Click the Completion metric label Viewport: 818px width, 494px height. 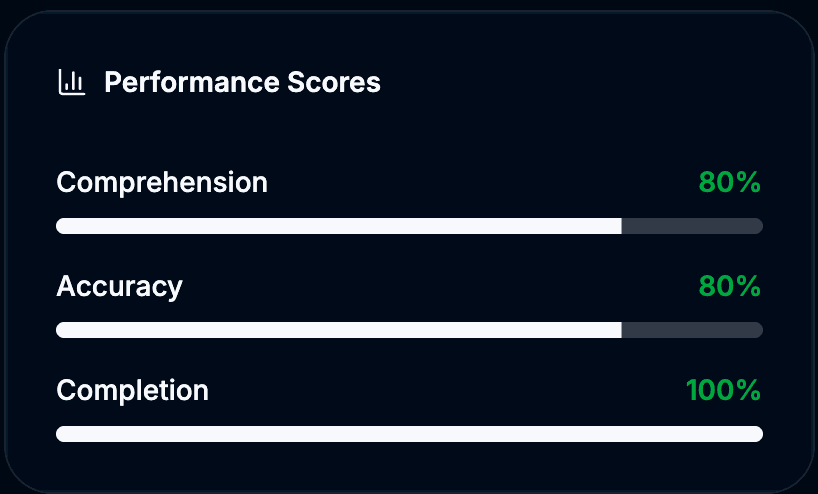(132, 390)
